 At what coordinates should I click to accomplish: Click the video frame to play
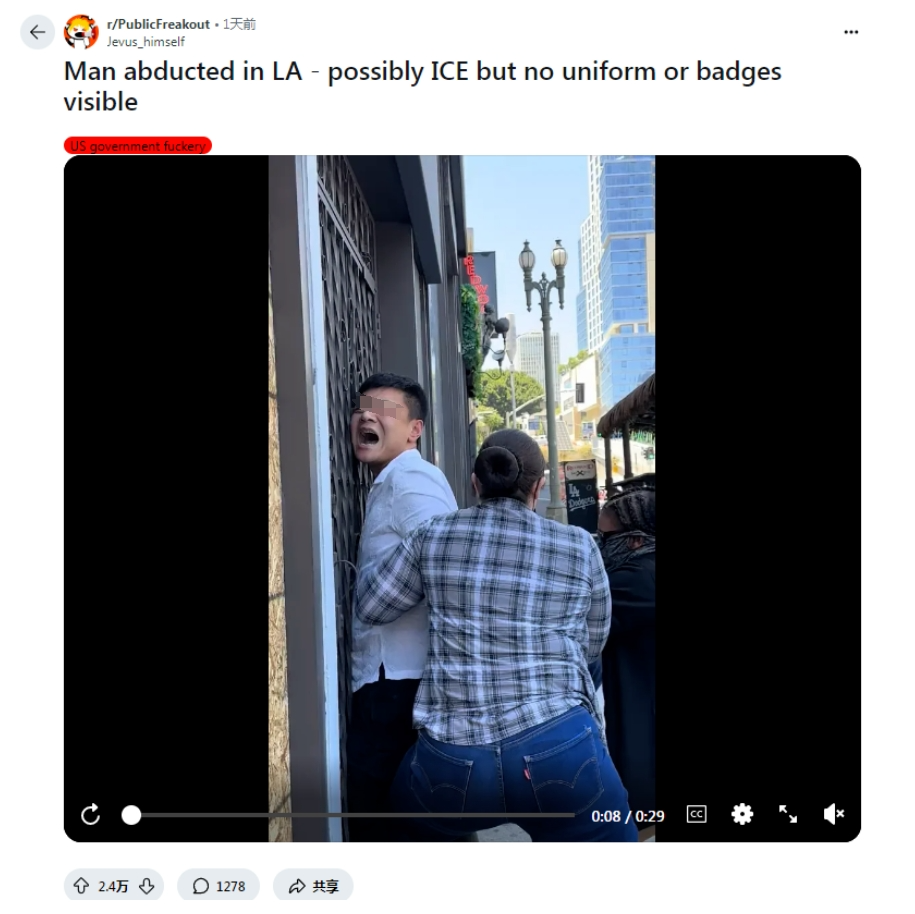(x=462, y=467)
